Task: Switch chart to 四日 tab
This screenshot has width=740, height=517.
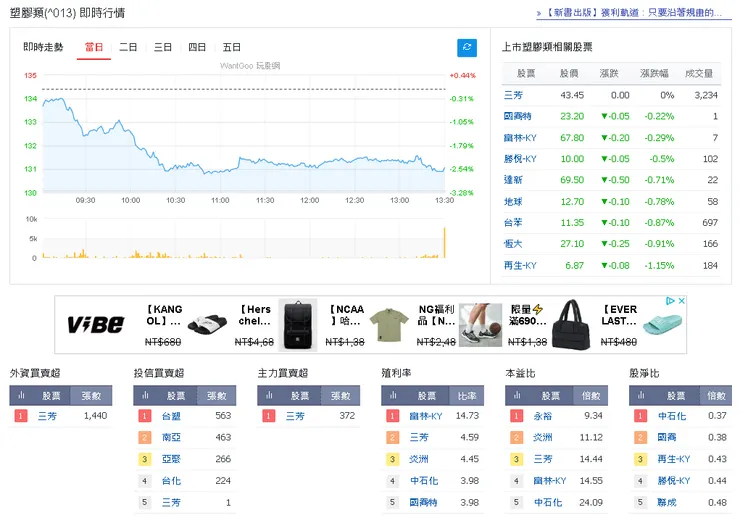Action: pyautogui.click(x=197, y=48)
